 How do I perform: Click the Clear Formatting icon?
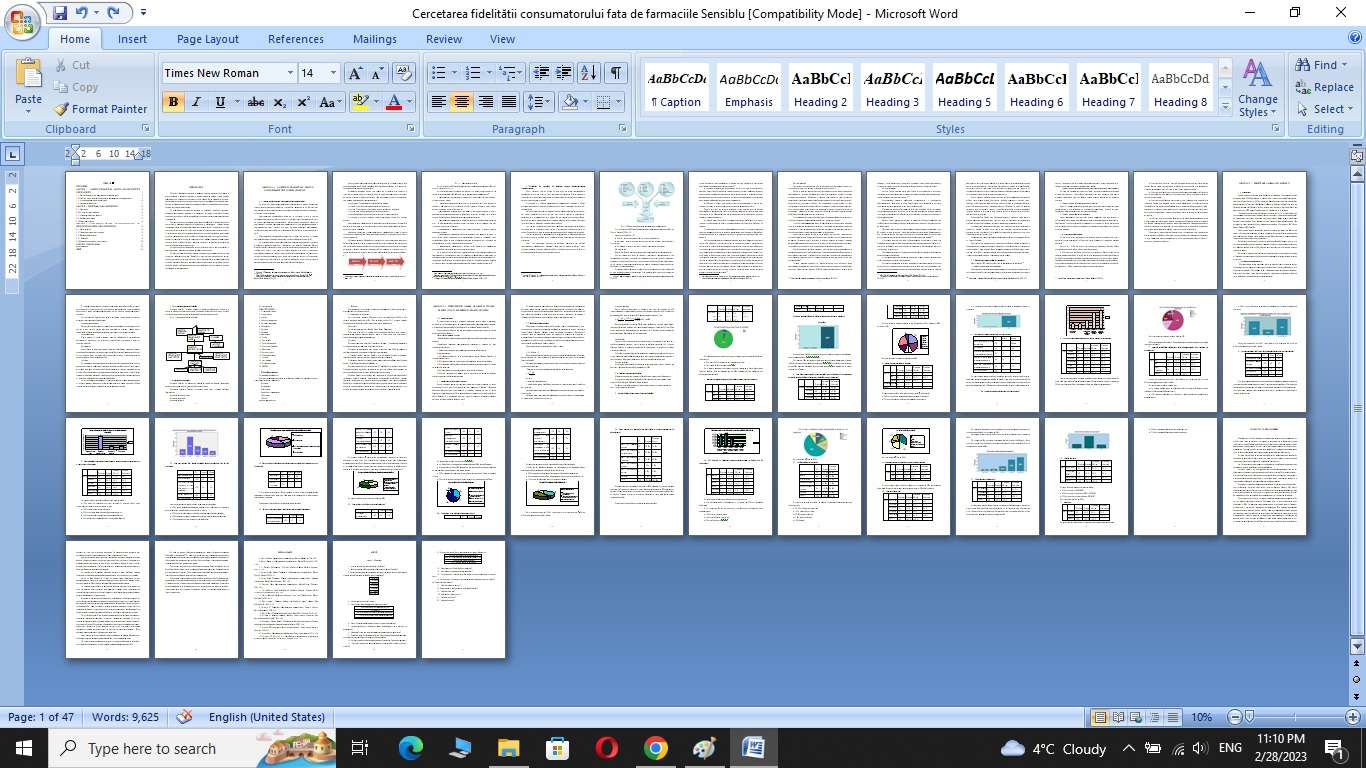pos(404,73)
